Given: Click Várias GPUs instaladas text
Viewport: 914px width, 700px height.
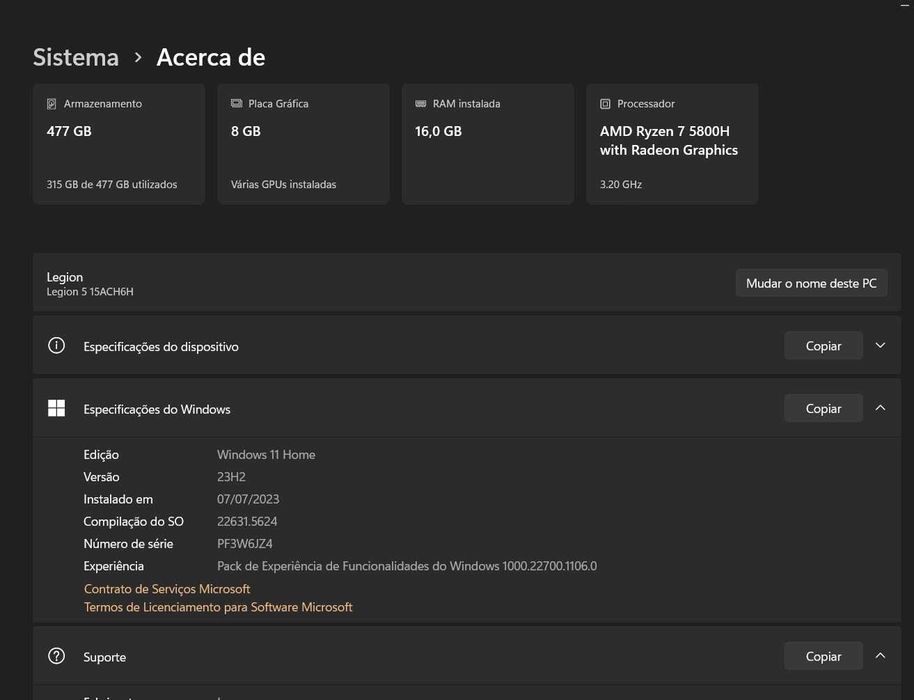Looking at the screenshot, I should 283,184.
